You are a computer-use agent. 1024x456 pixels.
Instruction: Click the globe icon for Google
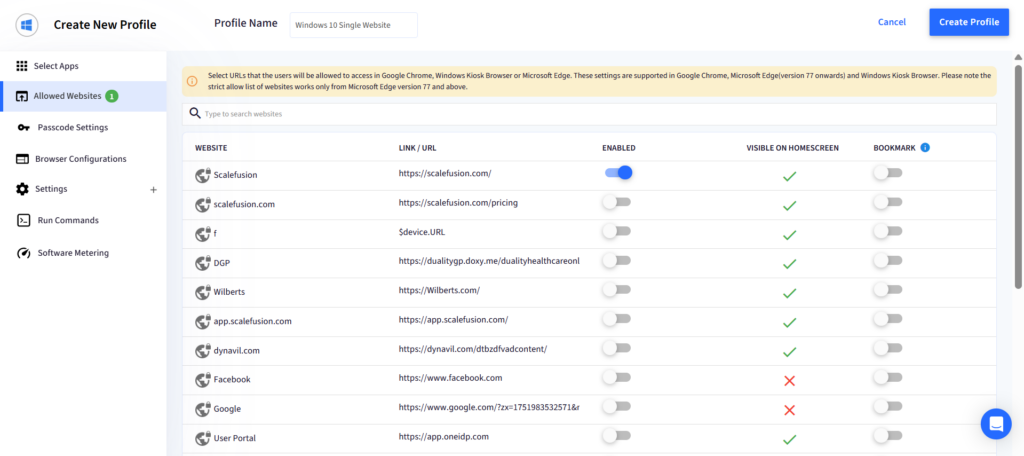pos(202,408)
